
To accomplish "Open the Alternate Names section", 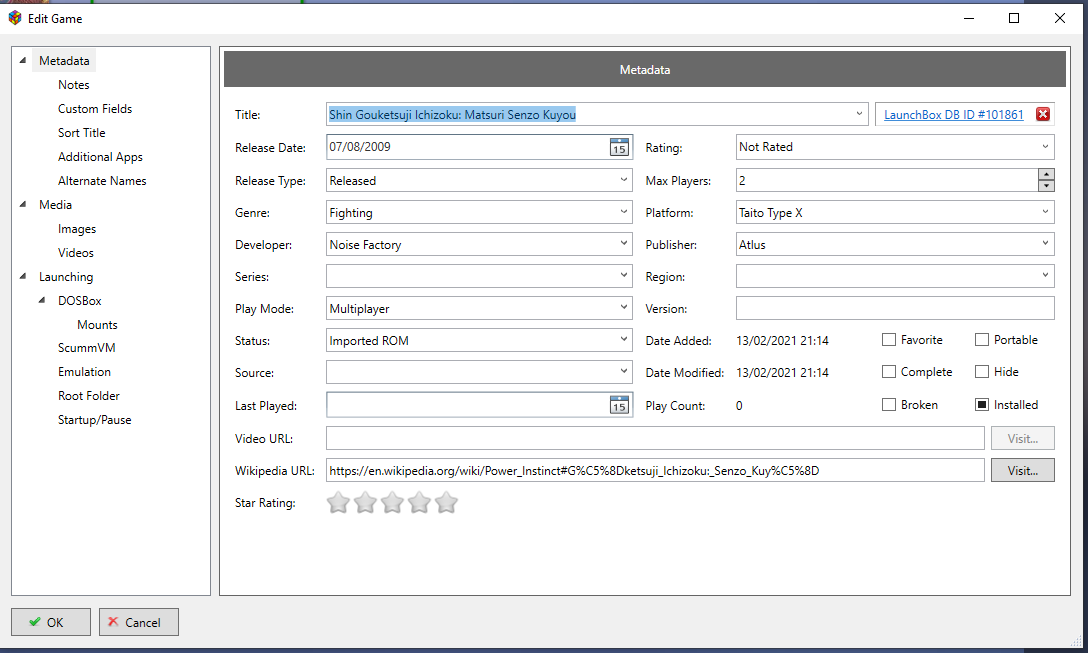I will pyautogui.click(x=102, y=180).
